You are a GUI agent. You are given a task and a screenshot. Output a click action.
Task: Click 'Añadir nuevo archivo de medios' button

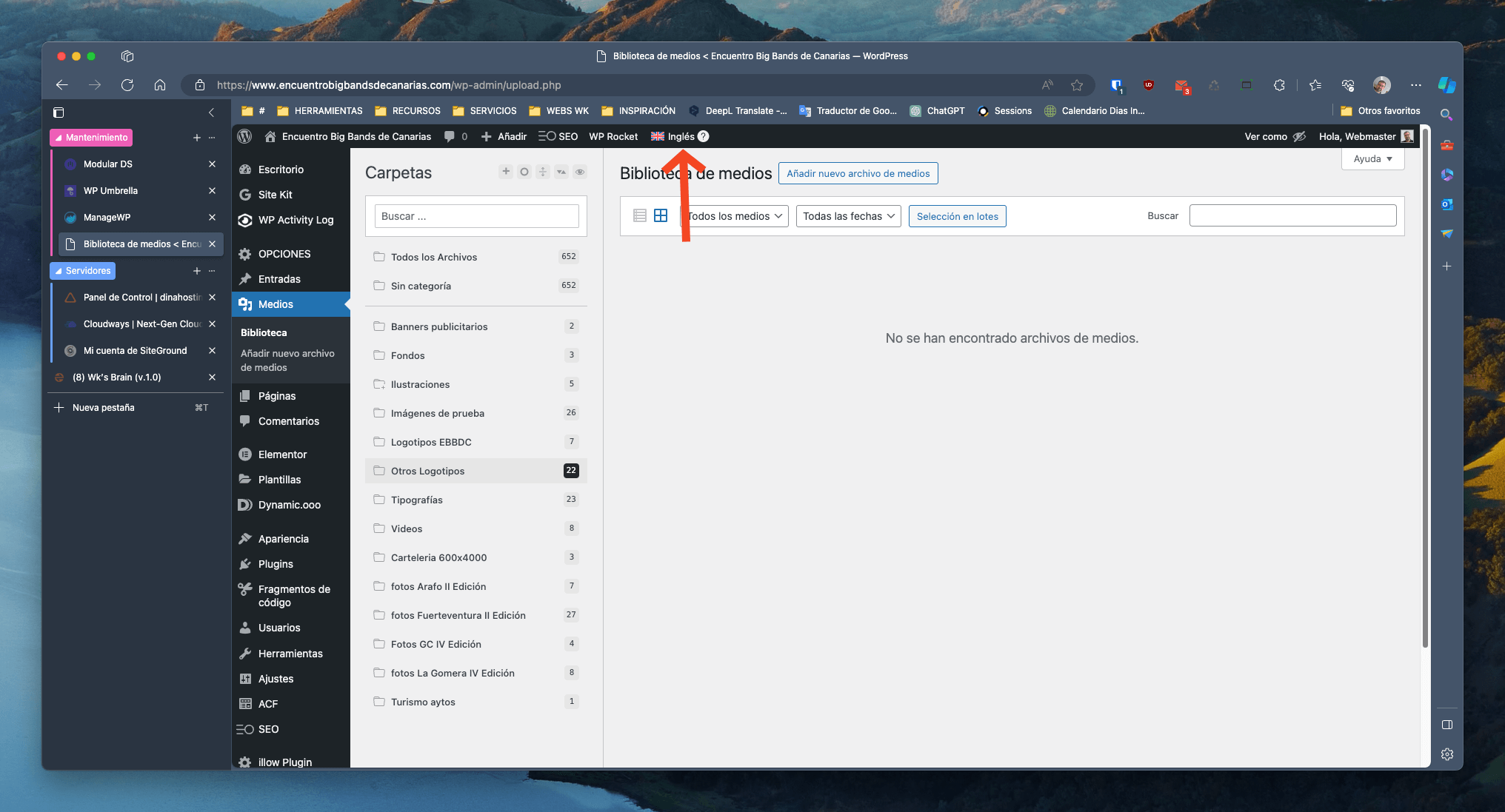pos(858,173)
